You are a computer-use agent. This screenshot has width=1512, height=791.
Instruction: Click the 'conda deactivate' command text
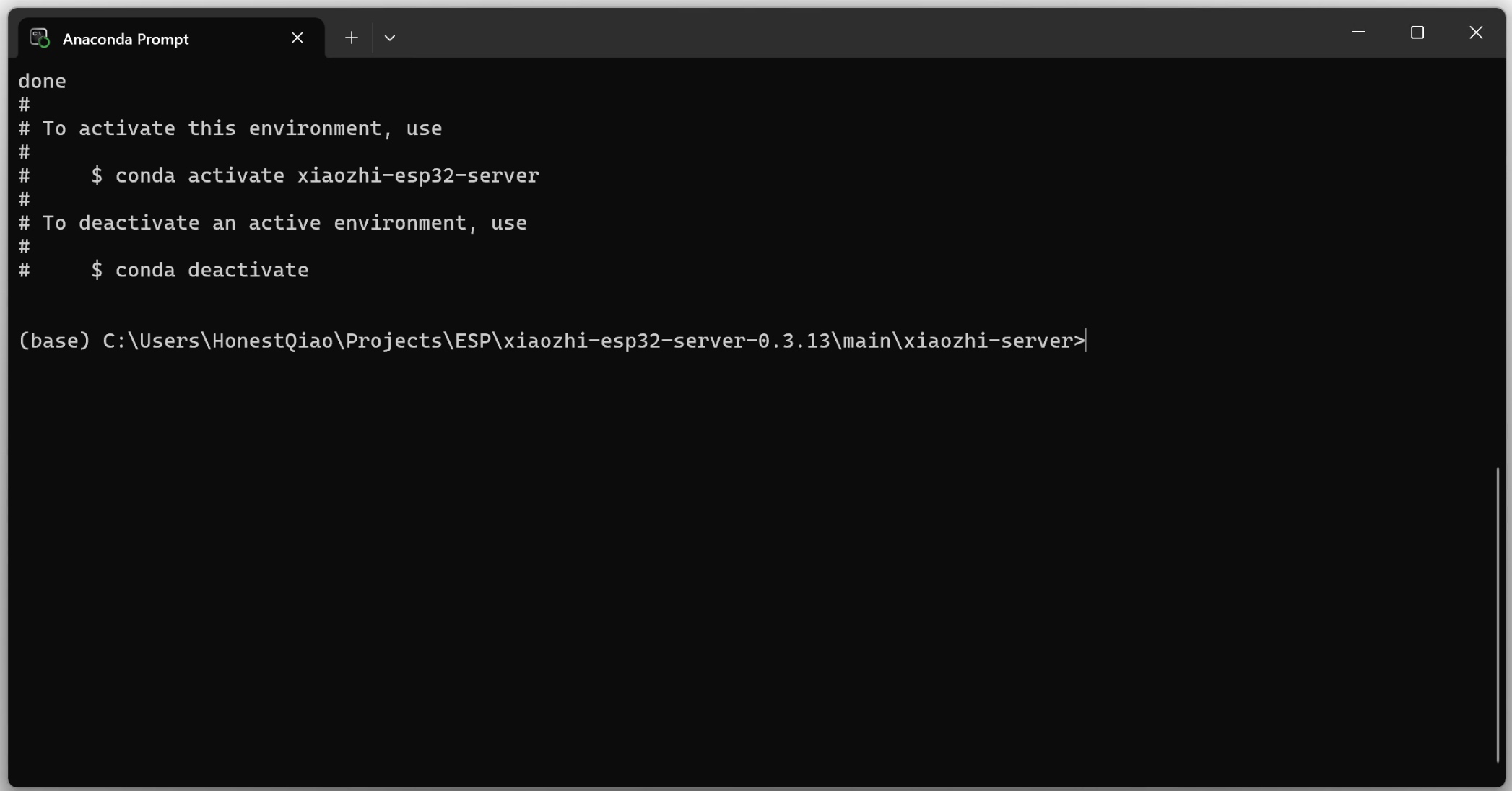coord(212,270)
